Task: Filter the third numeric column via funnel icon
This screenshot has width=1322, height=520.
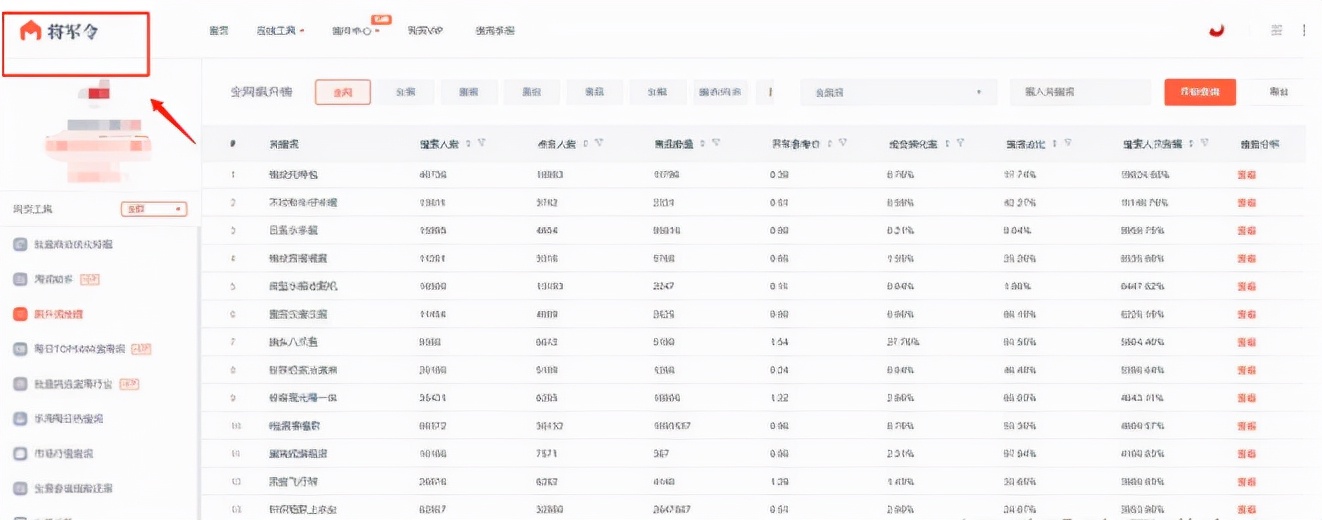Action: click(x=716, y=144)
